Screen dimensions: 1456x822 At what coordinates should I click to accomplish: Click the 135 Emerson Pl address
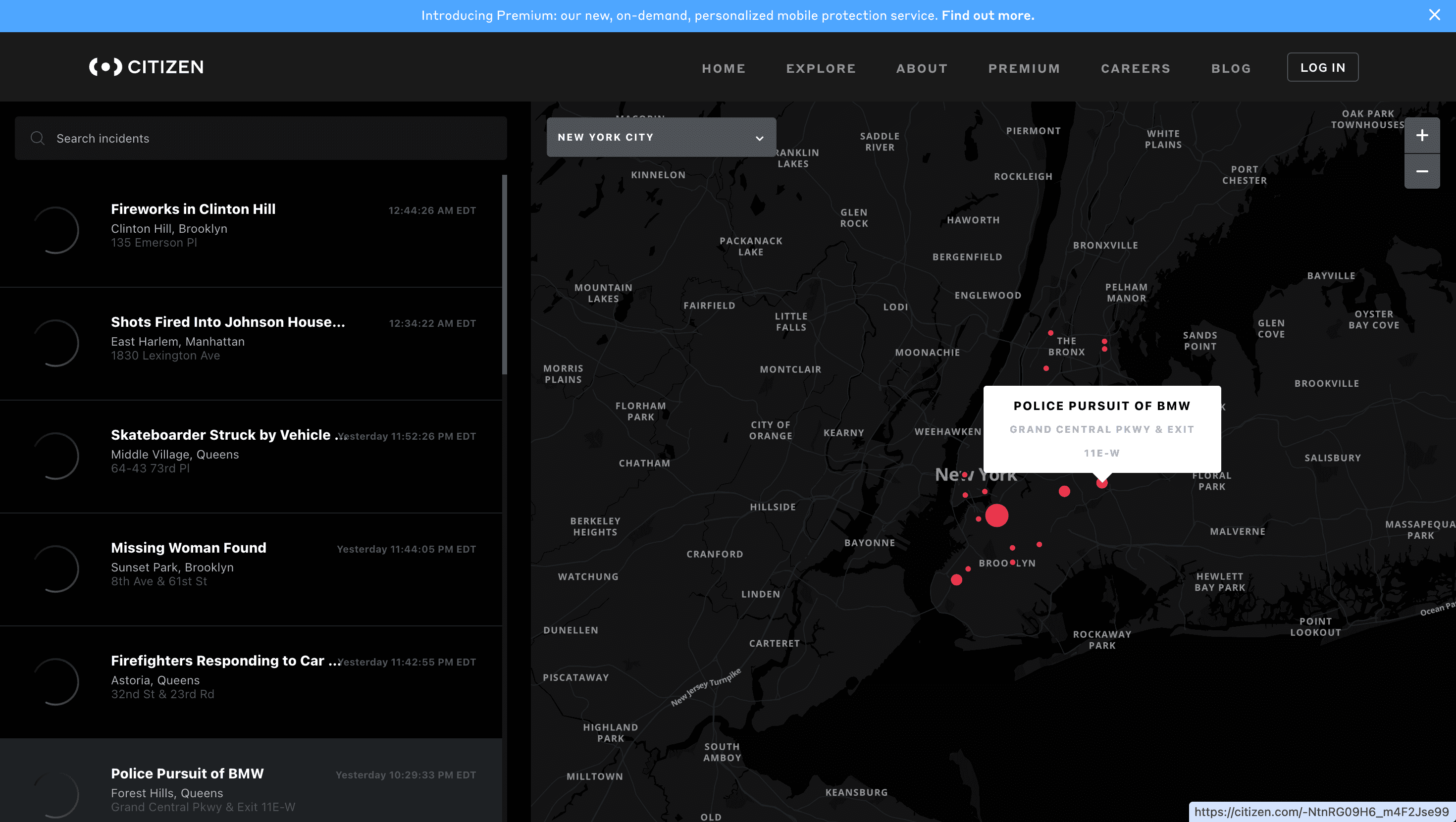[154, 243]
